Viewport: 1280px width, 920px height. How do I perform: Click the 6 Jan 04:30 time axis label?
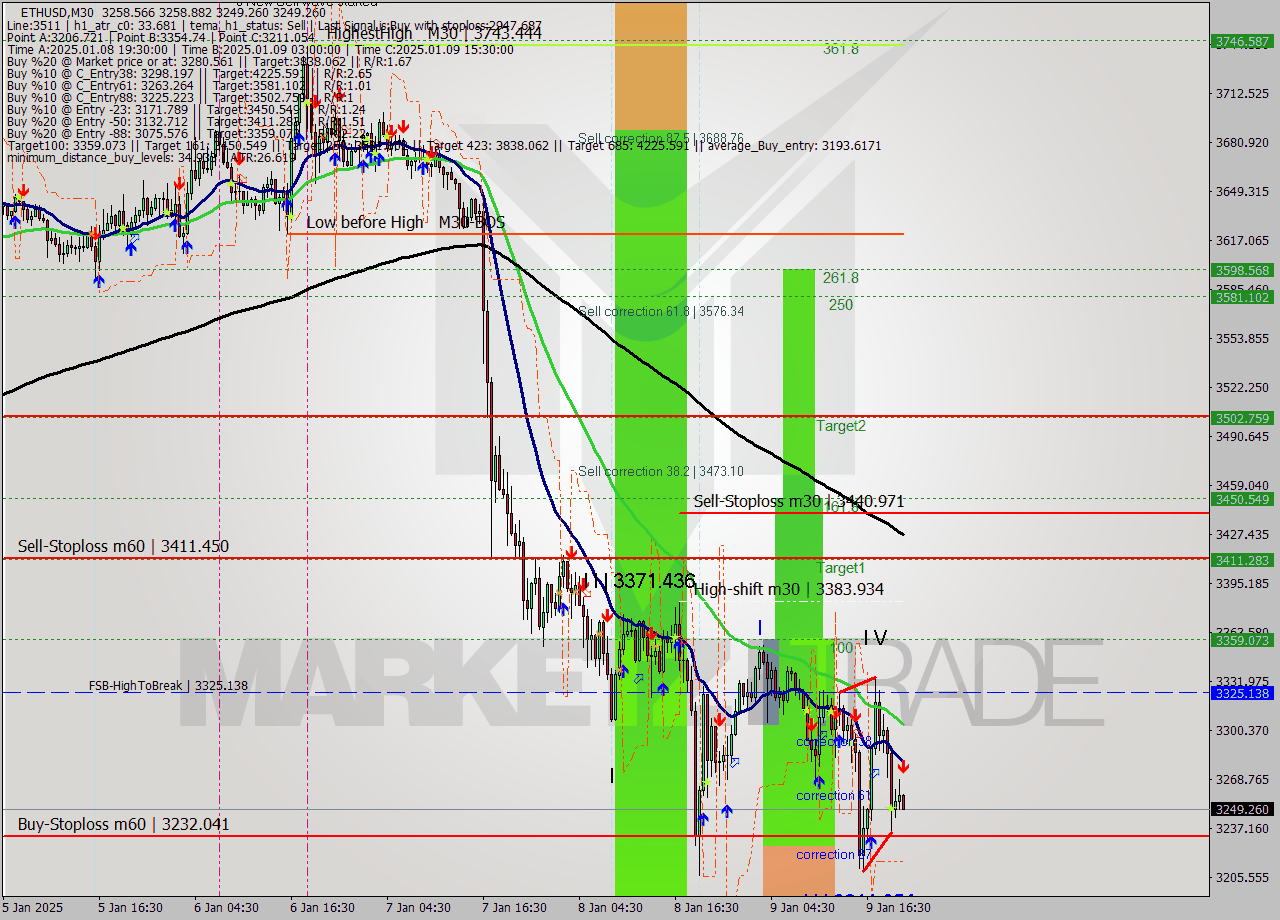click(226, 908)
